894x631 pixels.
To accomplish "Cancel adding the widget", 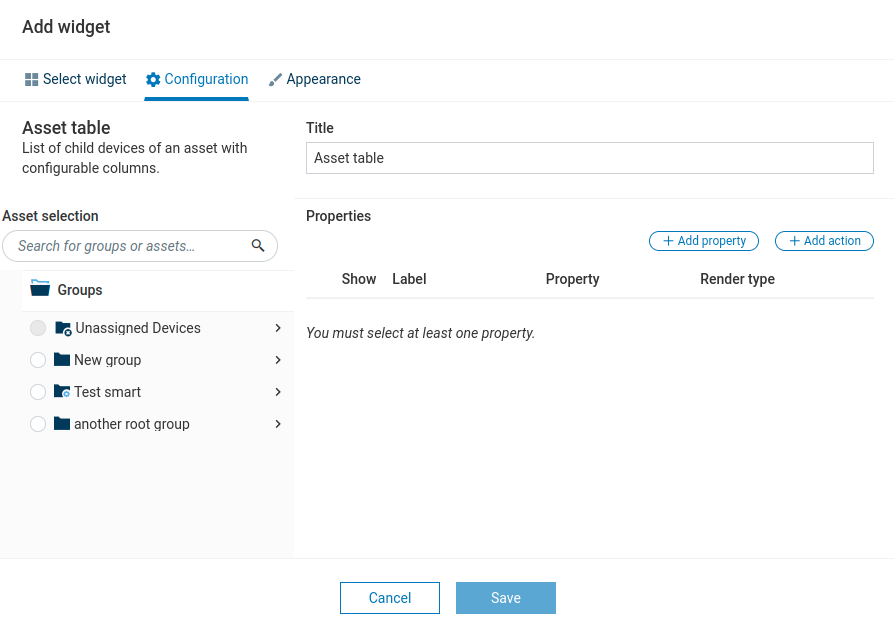I will tap(389, 598).
